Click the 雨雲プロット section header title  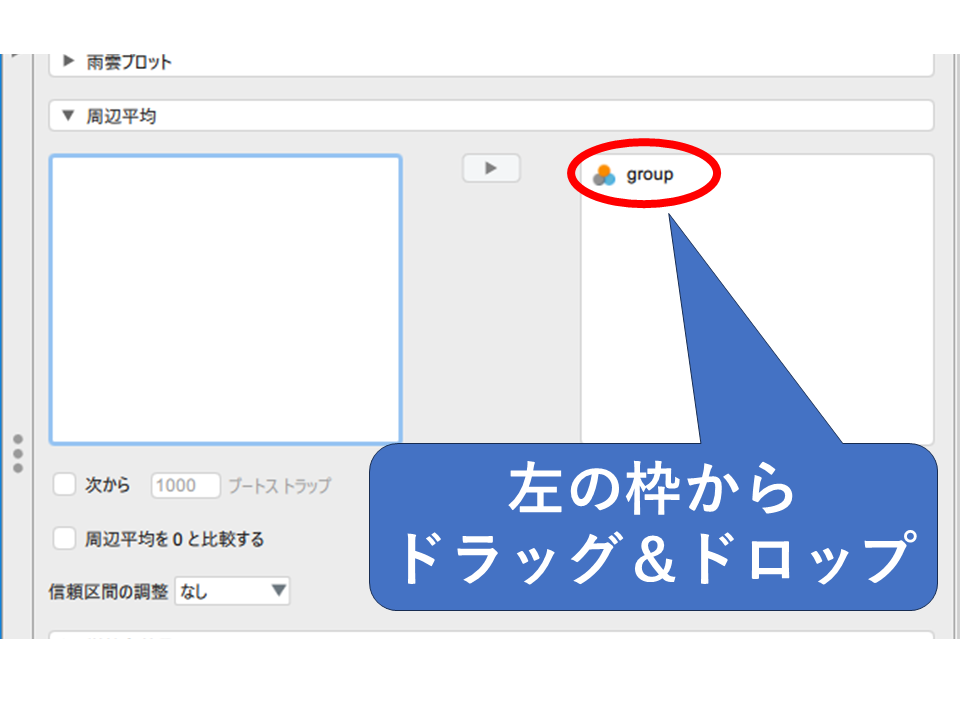pos(129,61)
